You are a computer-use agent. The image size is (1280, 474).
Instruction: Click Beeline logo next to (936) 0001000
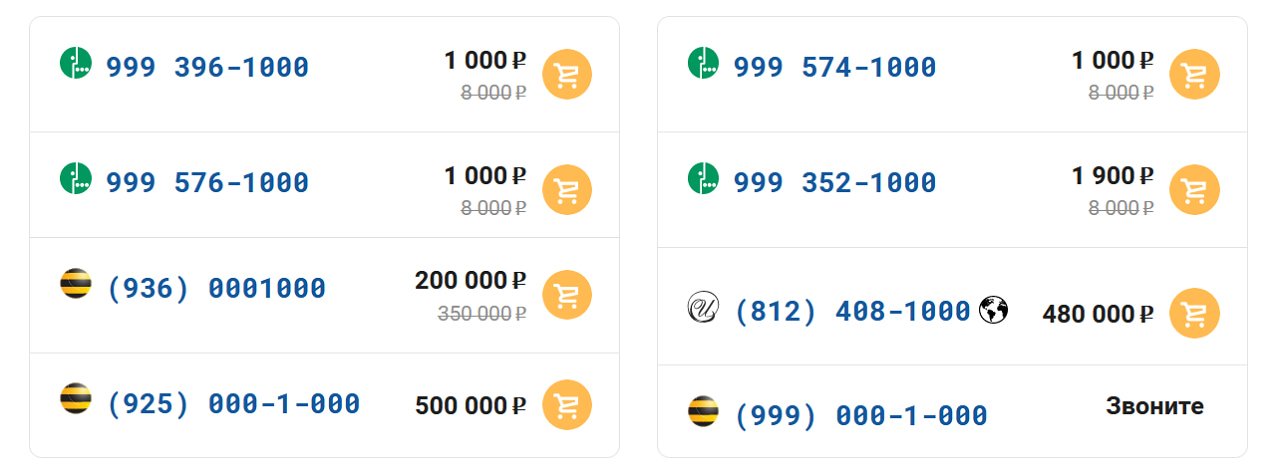[x=76, y=284]
